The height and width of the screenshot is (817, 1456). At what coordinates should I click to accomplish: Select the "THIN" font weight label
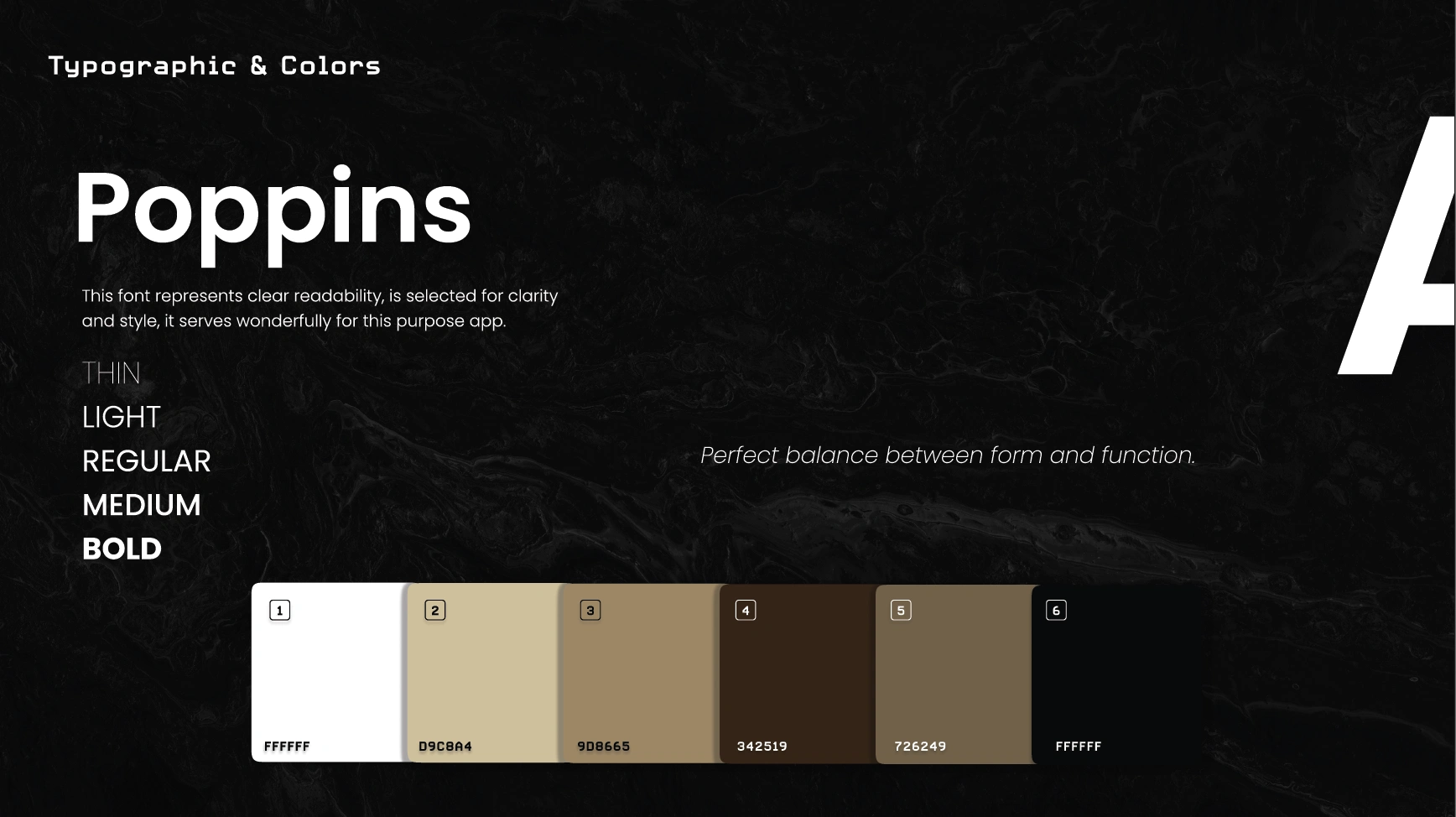[x=111, y=373]
